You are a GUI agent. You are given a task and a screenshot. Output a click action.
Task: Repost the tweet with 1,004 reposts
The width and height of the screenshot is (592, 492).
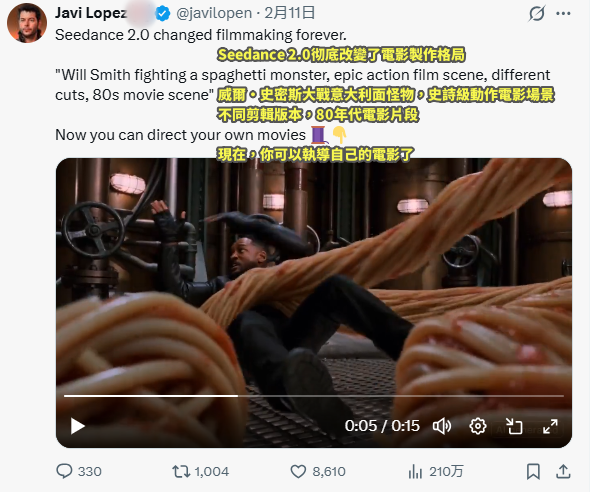point(200,471)
